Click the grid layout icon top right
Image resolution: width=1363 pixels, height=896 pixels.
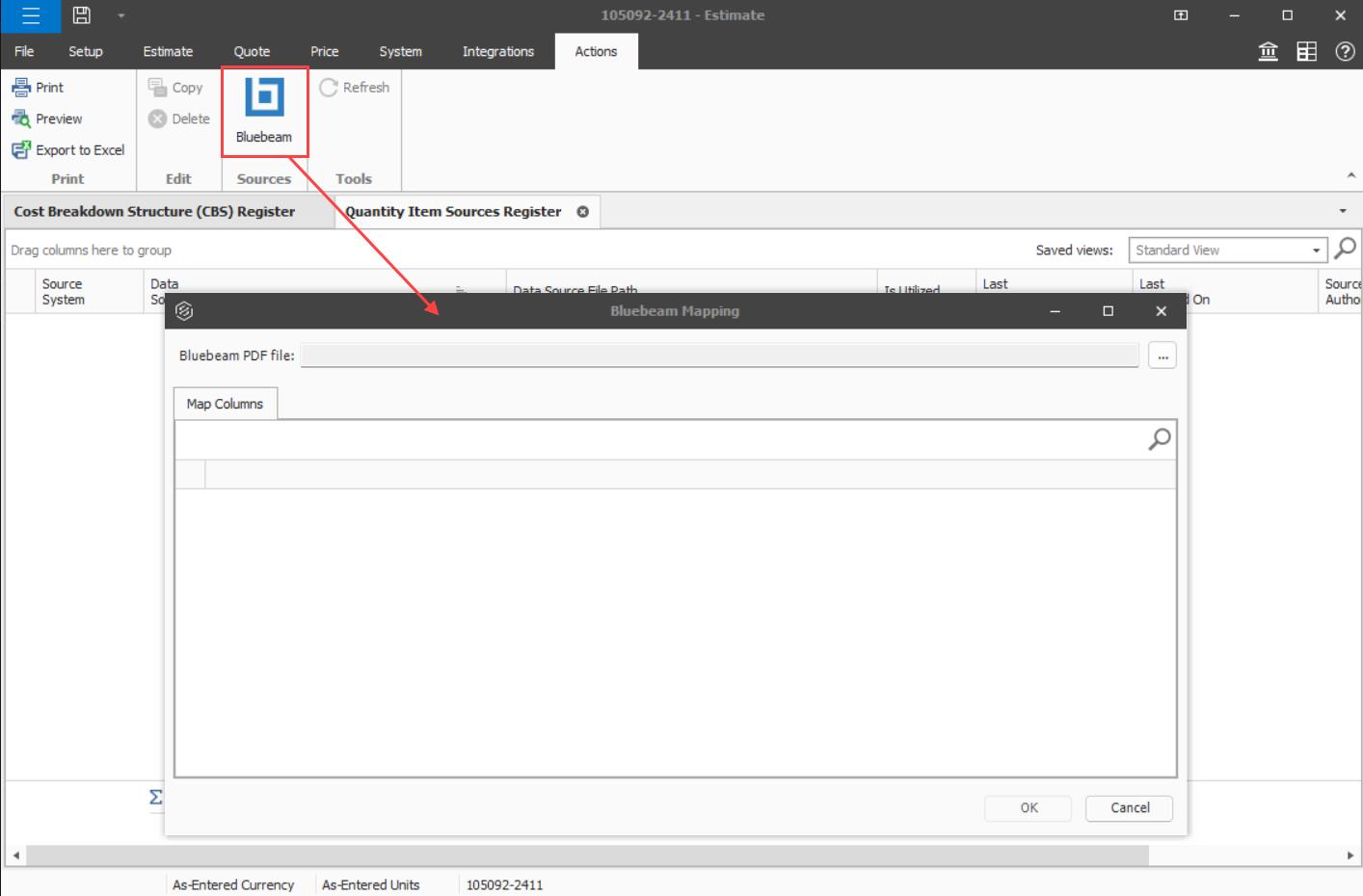click(x=1306, y=52)
